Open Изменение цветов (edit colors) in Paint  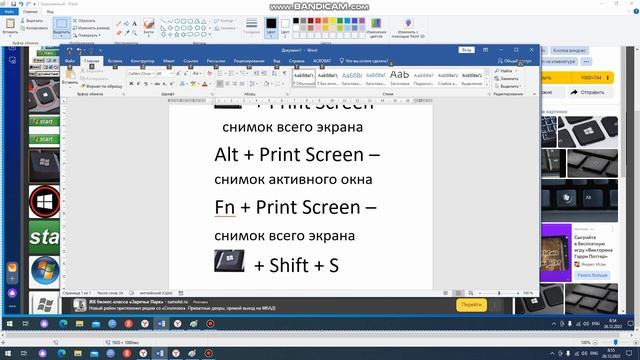click(x=376, y=28)
